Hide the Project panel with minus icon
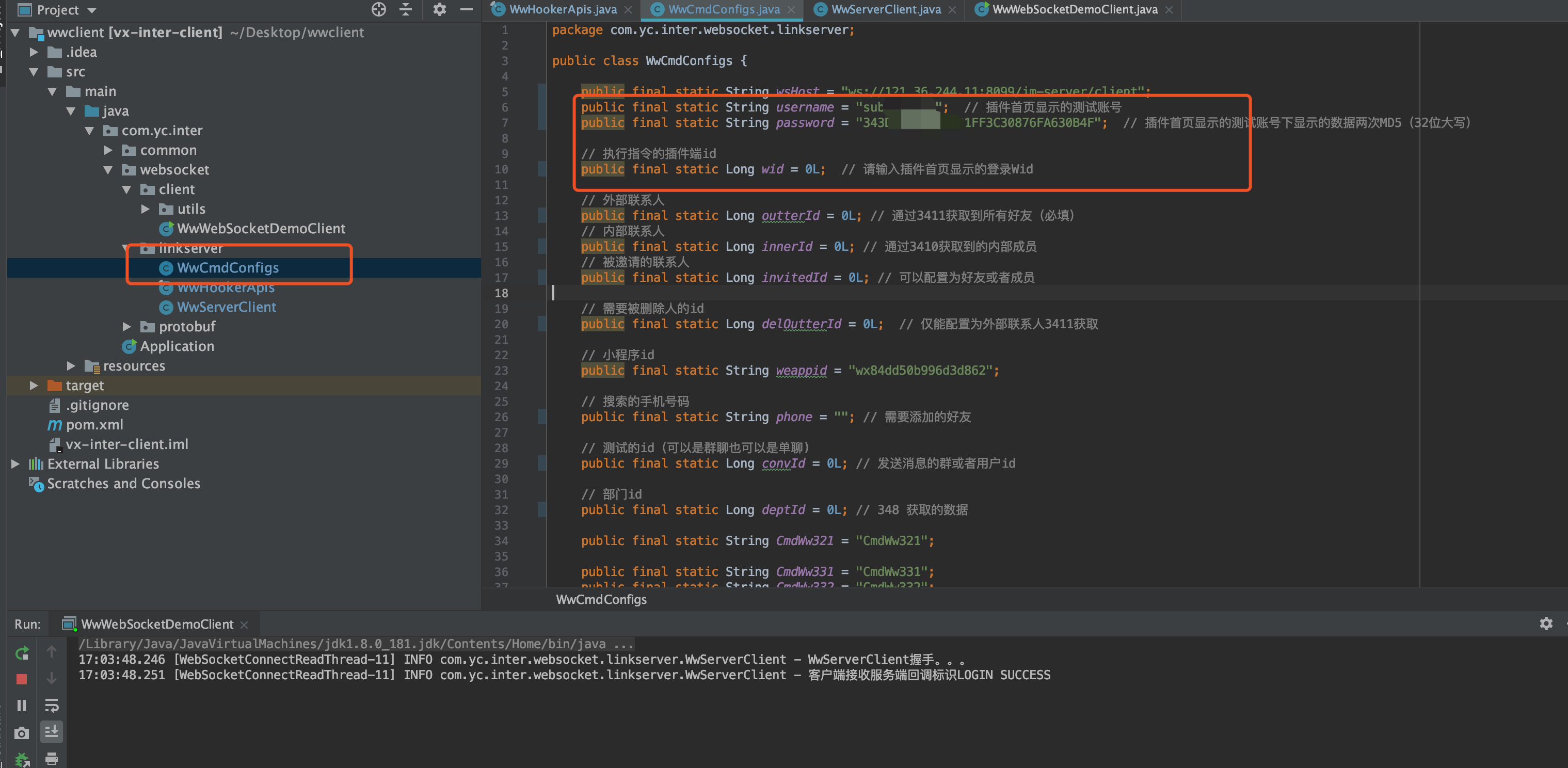This screenshot has height=768, width=1568. point(466,9)
